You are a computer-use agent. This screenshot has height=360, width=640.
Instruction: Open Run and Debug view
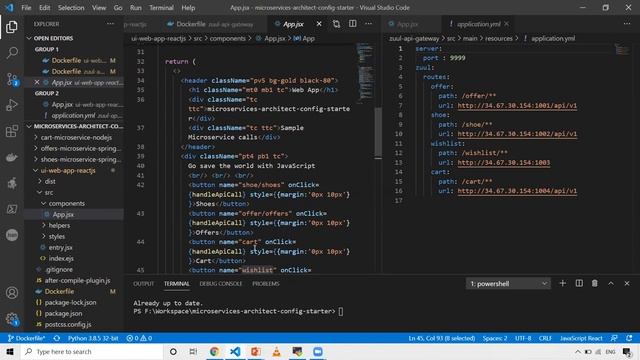12,105
